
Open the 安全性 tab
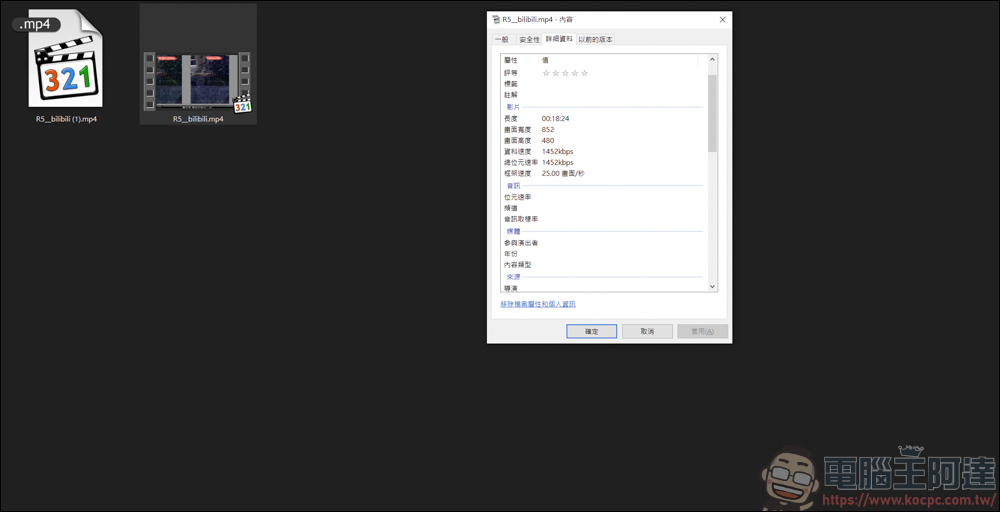click(529, 40)
